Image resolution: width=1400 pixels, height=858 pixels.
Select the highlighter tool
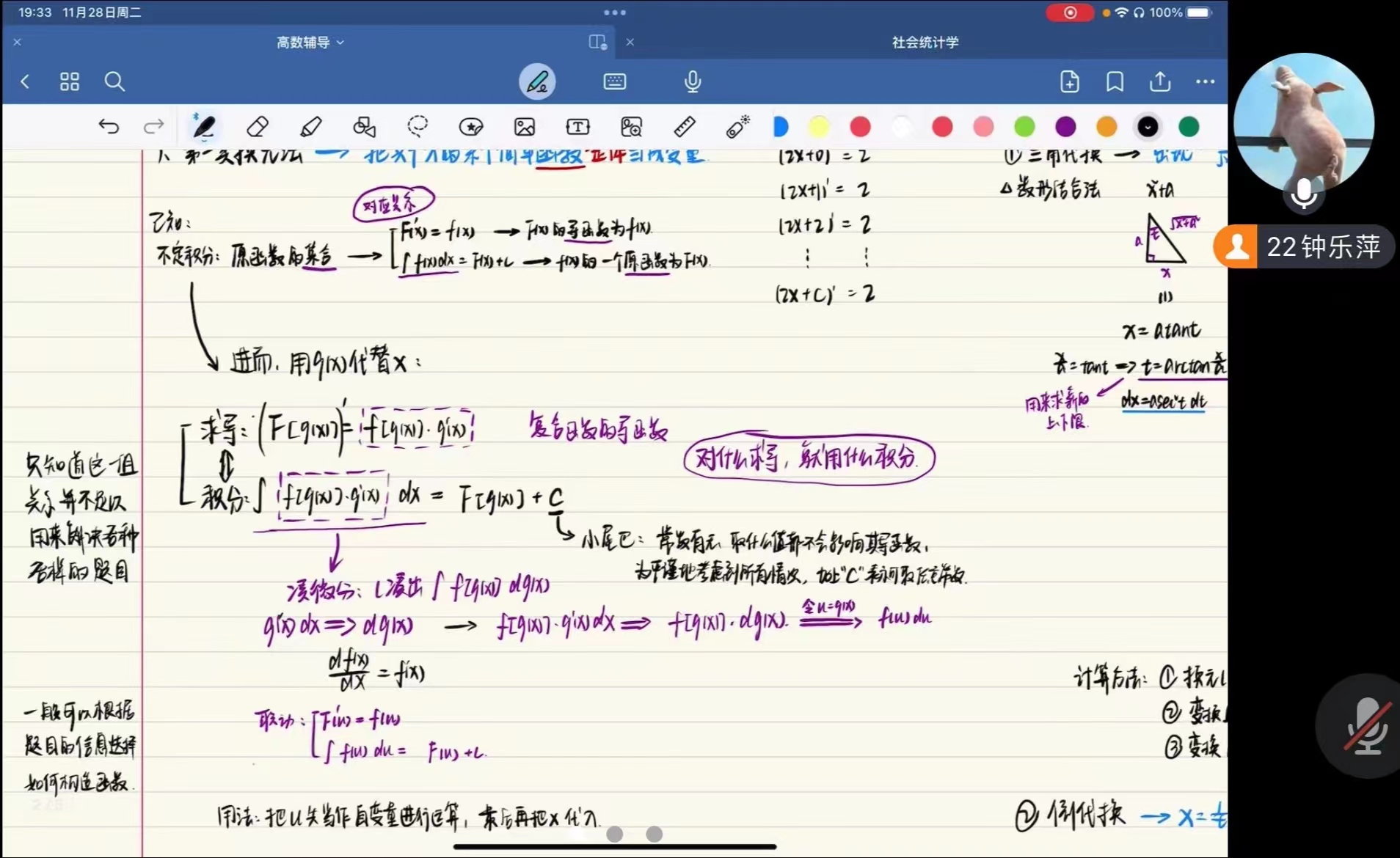click(310, 127)
